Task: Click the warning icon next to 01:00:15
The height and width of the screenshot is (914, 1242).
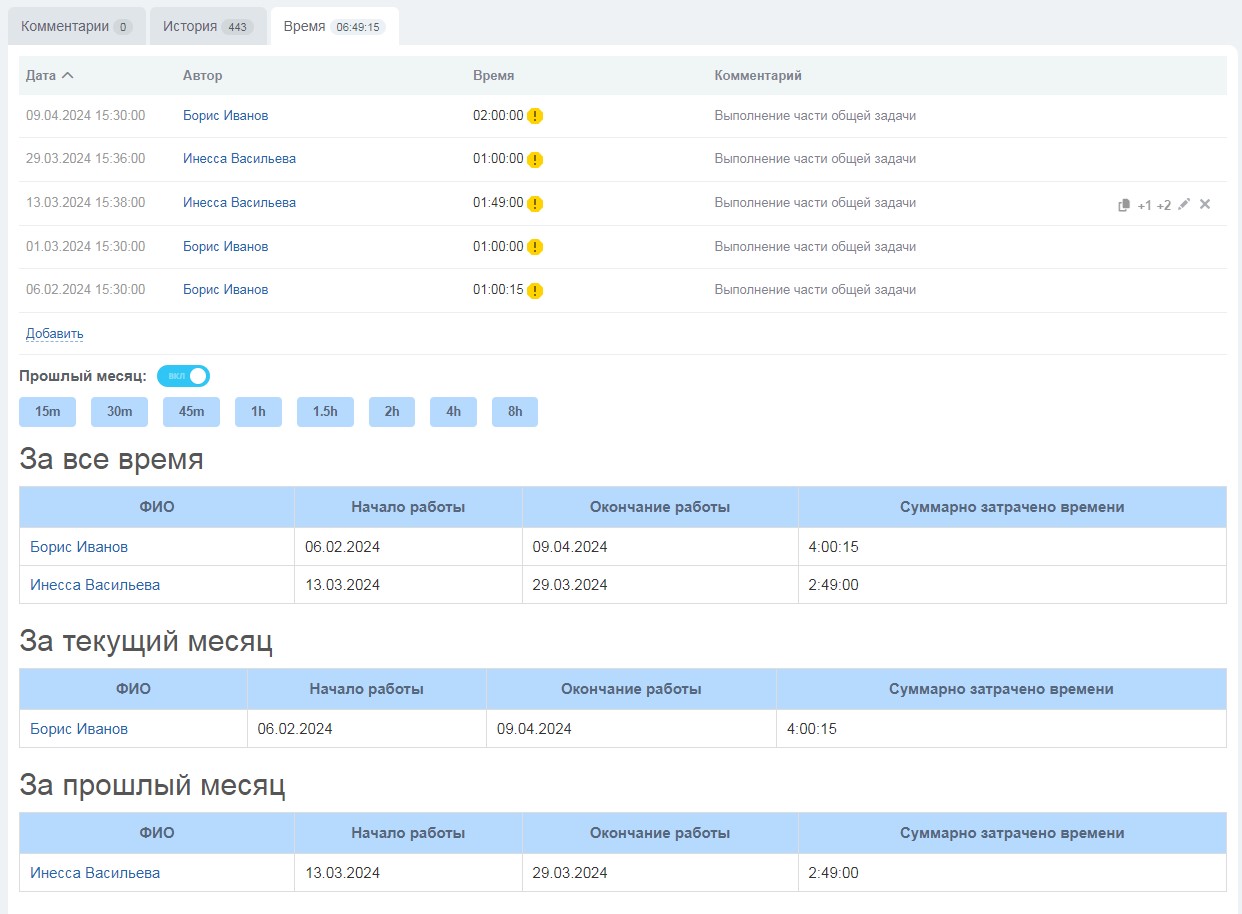Action: pyautogui.click(x=535, y=291)
